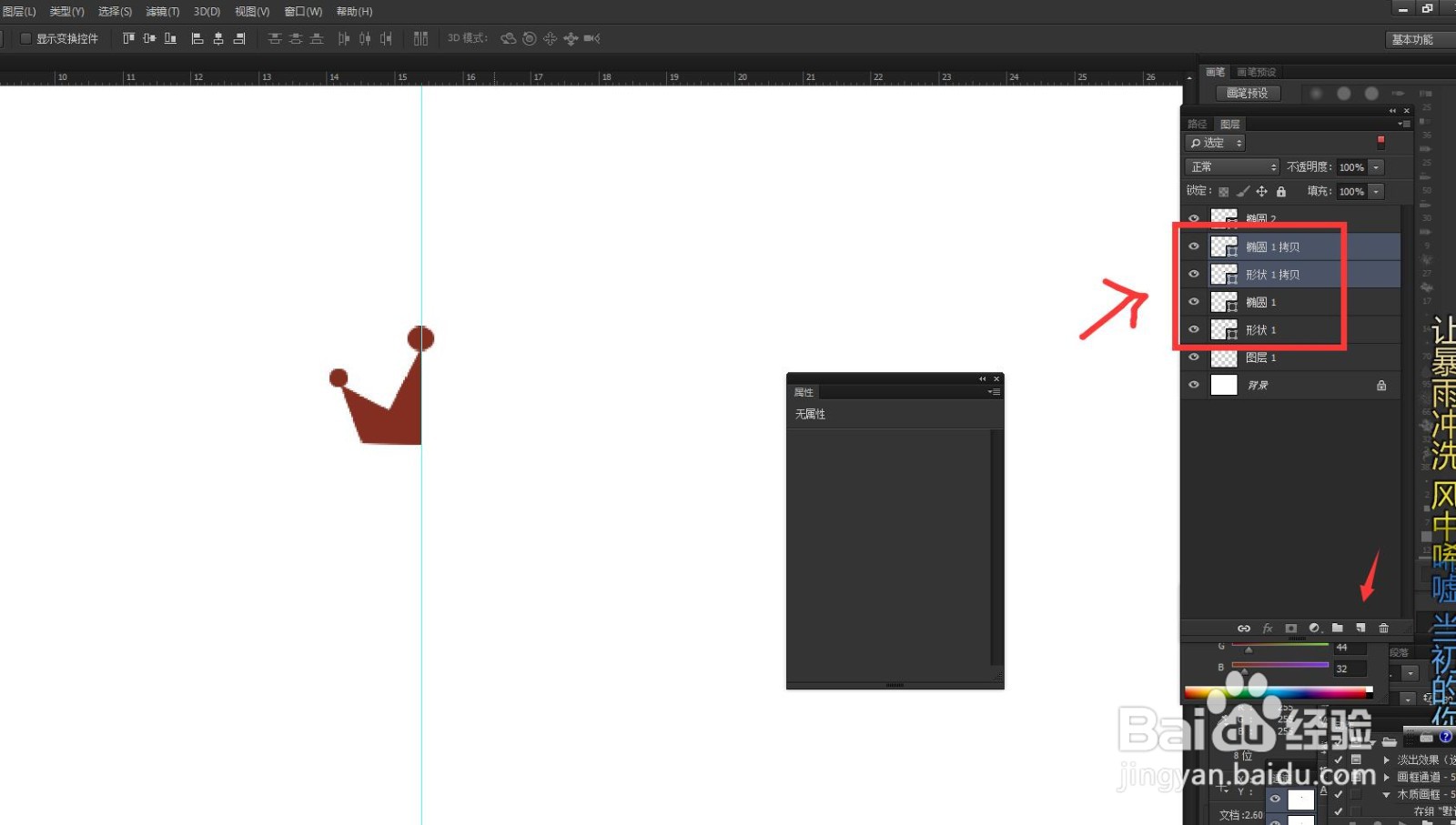Open the 选择(S) menu
Viewport: 1456px width, 825px height.
(115, 12)
